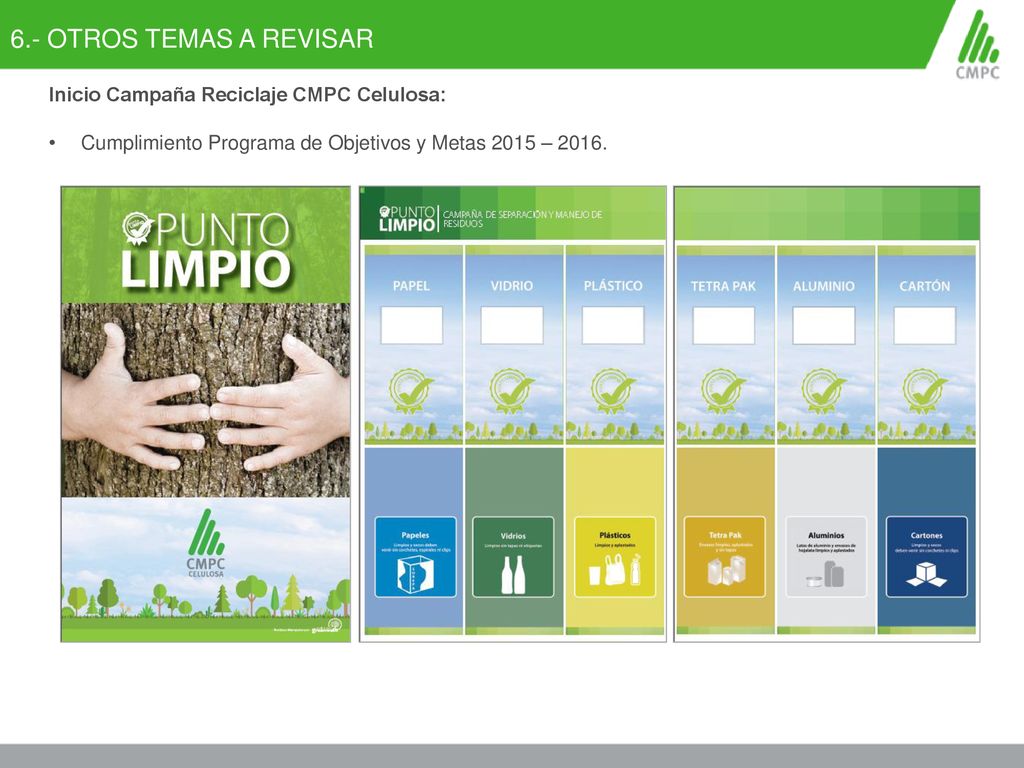Image resolution: width=1024 pixels, height=768 pixels.
Task: Click the white box under PAPEL
Action: [x=411, y=325]
